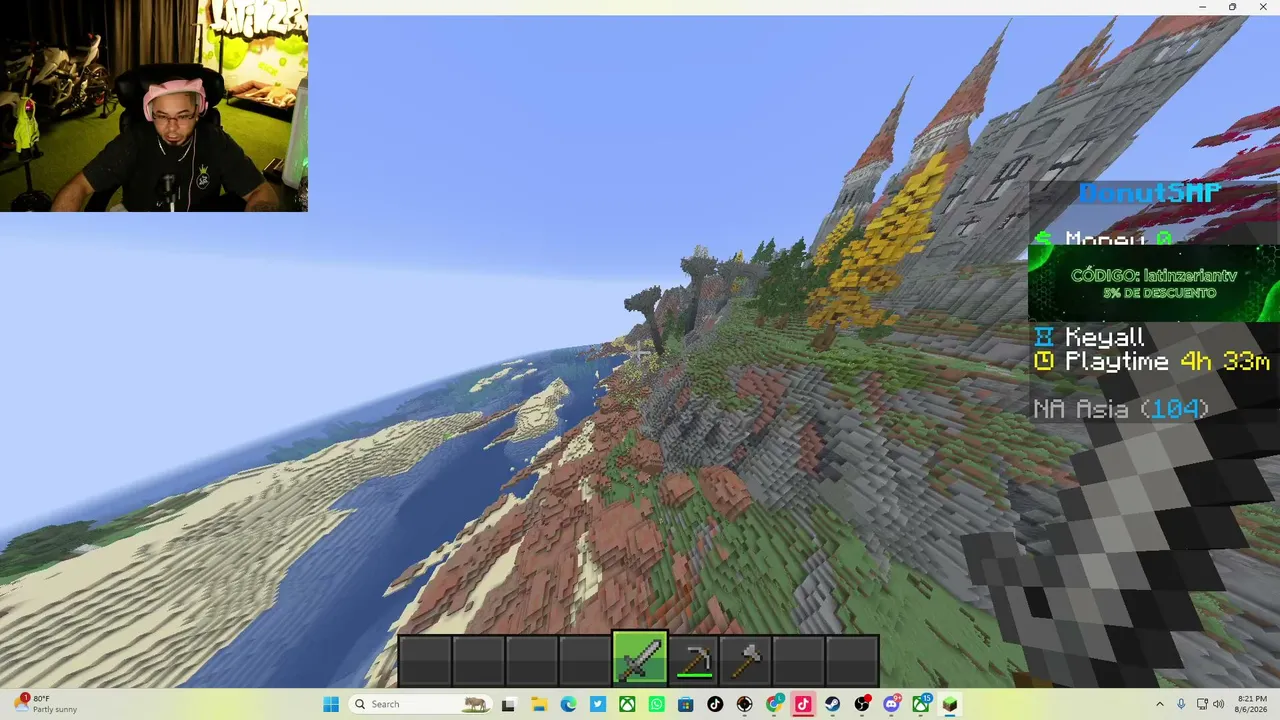Image resolution: width=1280 pixels, height=720 pixels.
Task: Open Discord from the taskbar
Action: click(x=891, y=704)
